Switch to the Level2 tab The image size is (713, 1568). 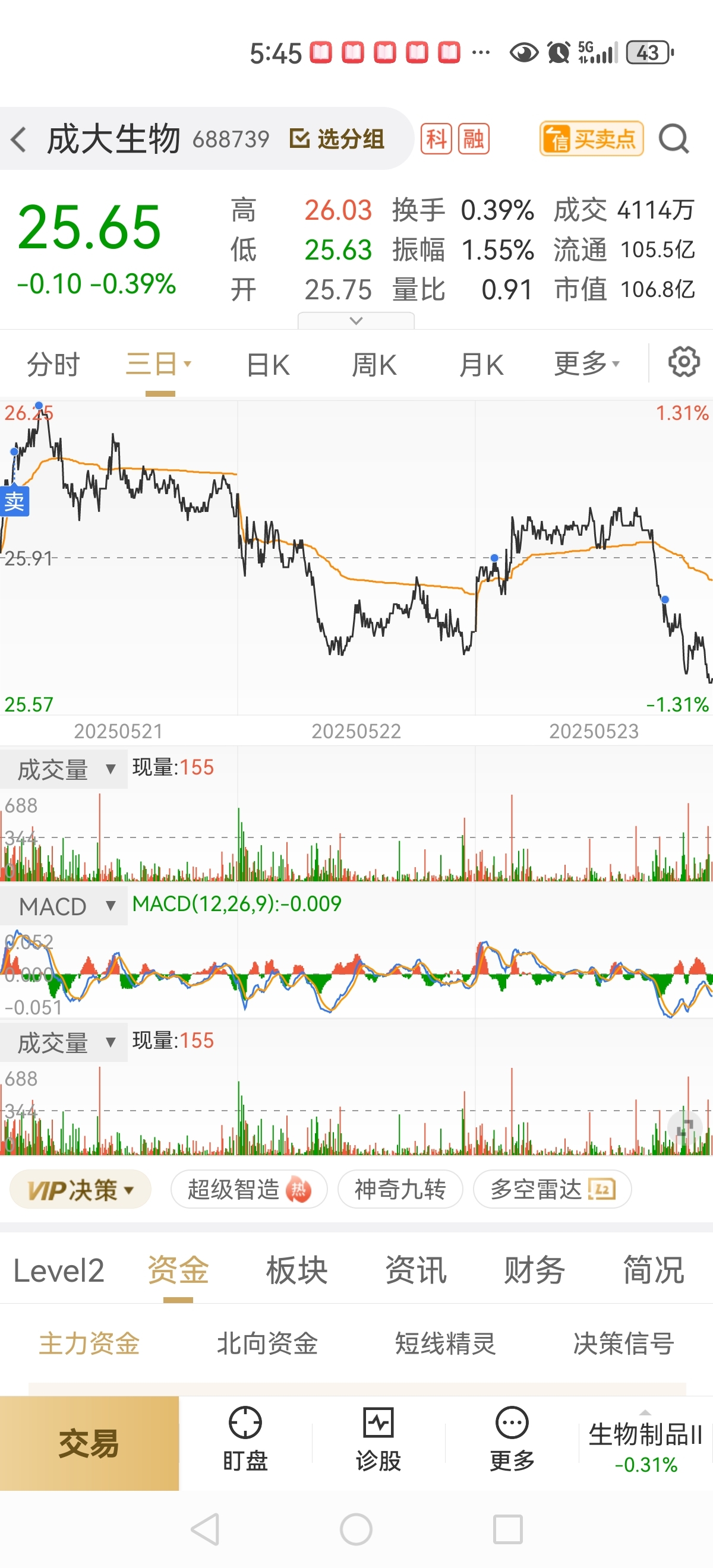point(58,1271)
